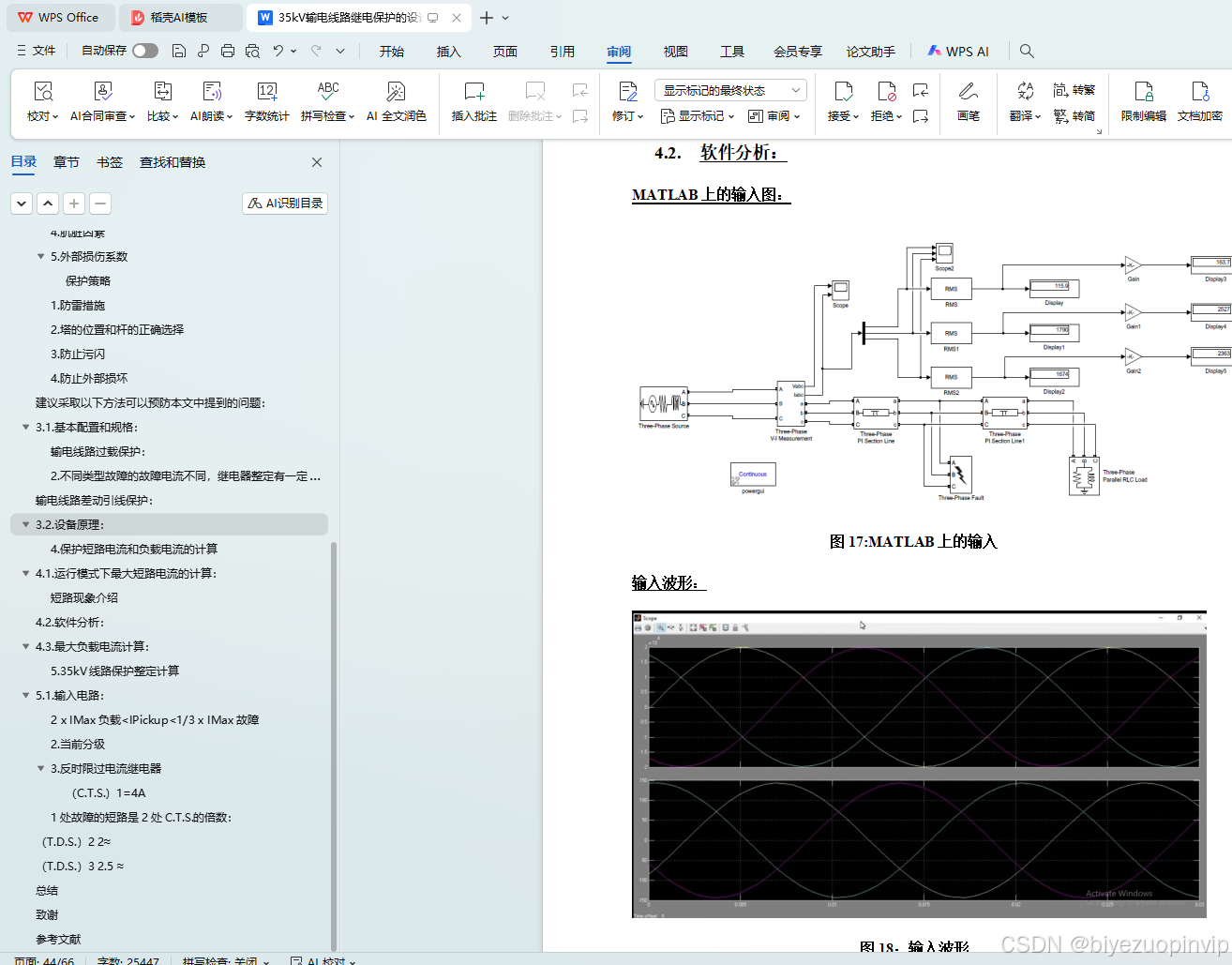Image resolution: width=1232 pixels, height=965 pixels.
Task: Open 限制编辑 restrict editing
Action: [x=1144, y=102]
